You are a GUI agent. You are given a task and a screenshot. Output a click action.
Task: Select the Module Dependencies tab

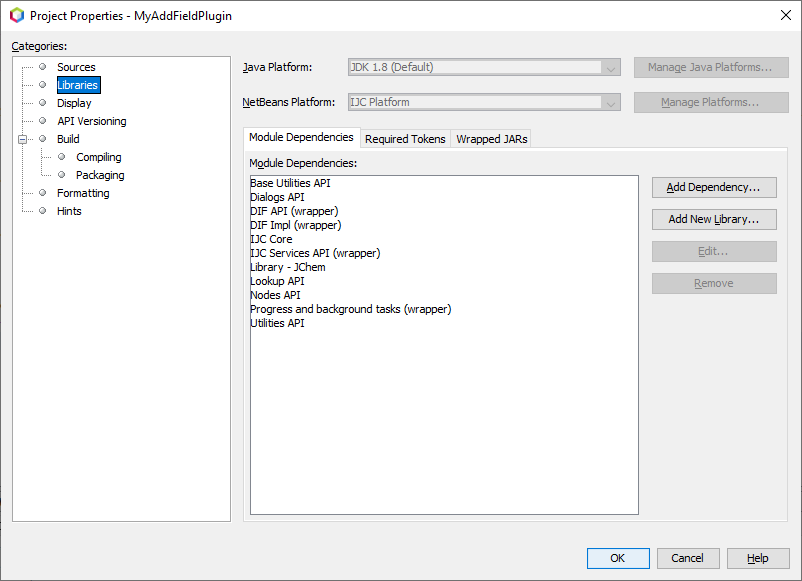pos(301,138)
